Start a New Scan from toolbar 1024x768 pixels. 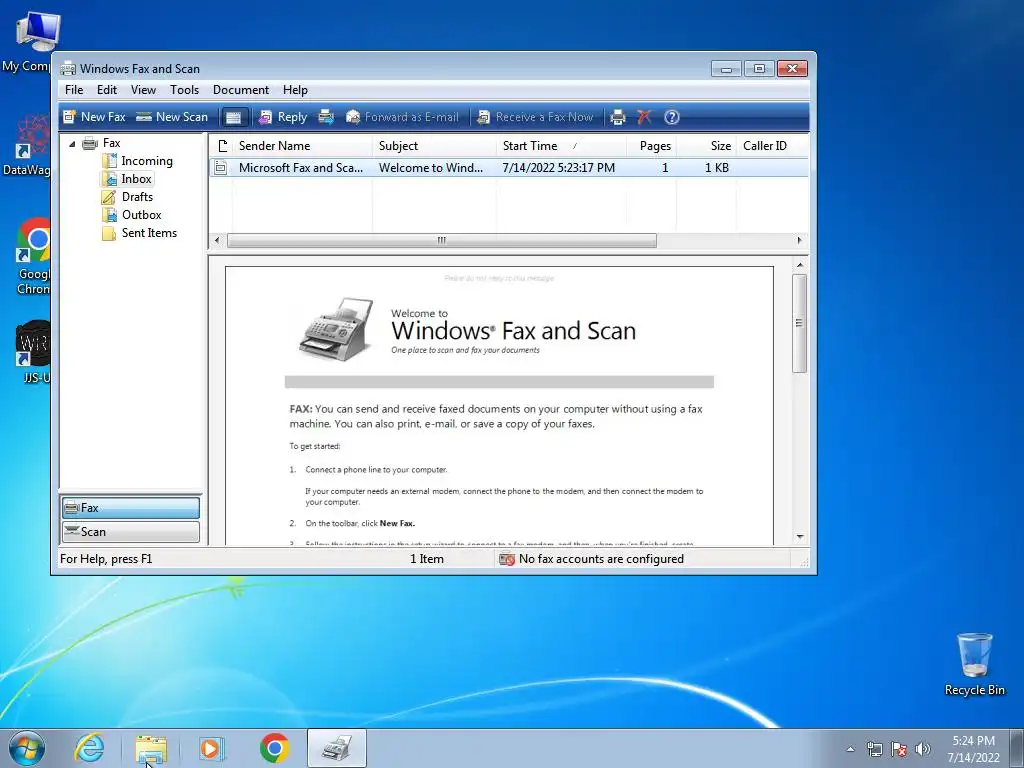coord(172,117)
